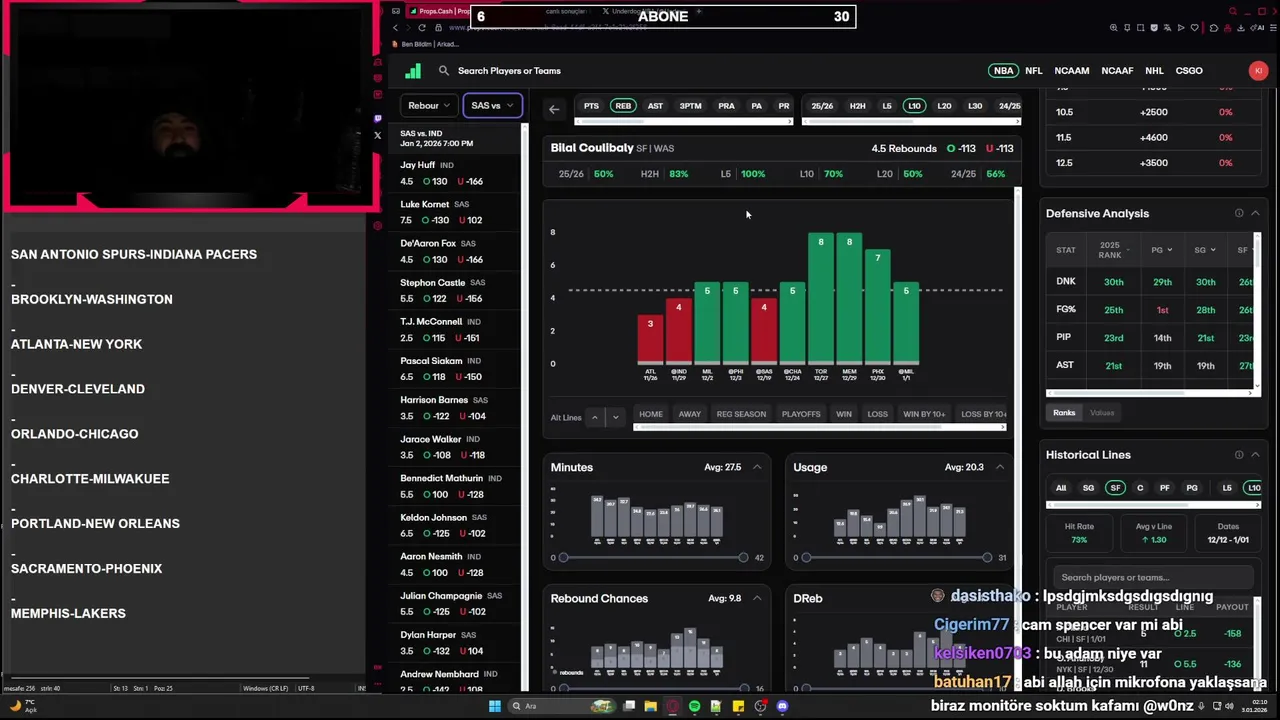This screenshot has width=1280, height=720.
Task: Apply the HOME game filter
Action: coord(651,414)
